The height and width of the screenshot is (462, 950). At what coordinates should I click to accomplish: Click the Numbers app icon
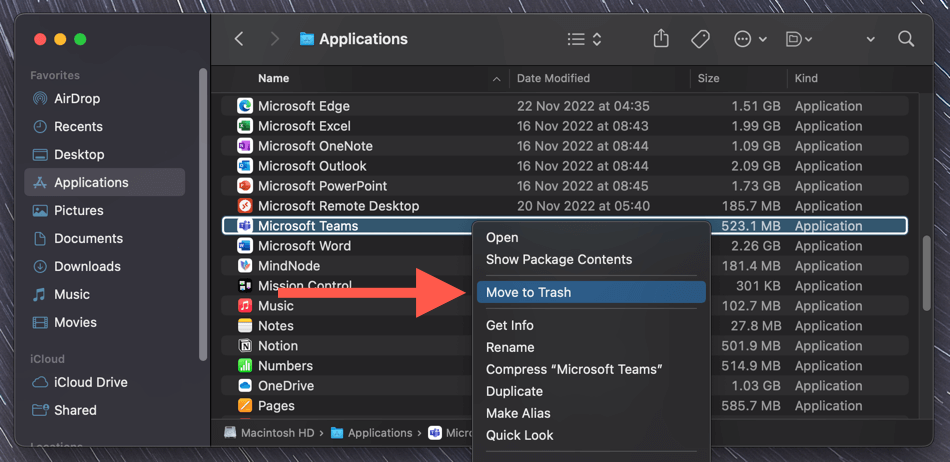coord(245,366)
